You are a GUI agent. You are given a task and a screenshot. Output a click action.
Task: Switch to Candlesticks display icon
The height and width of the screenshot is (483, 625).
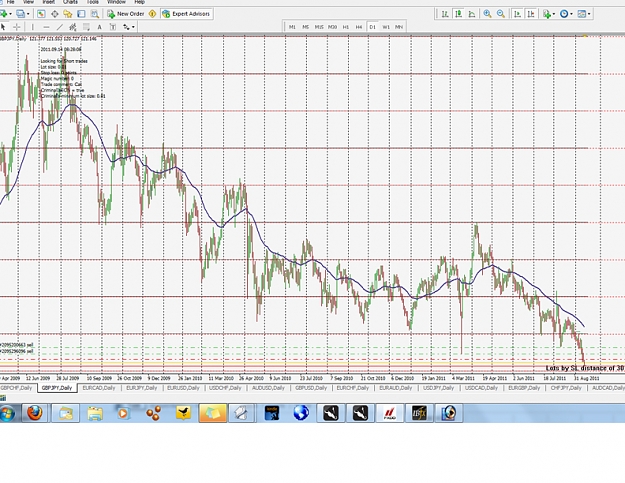tap(458, 14)
